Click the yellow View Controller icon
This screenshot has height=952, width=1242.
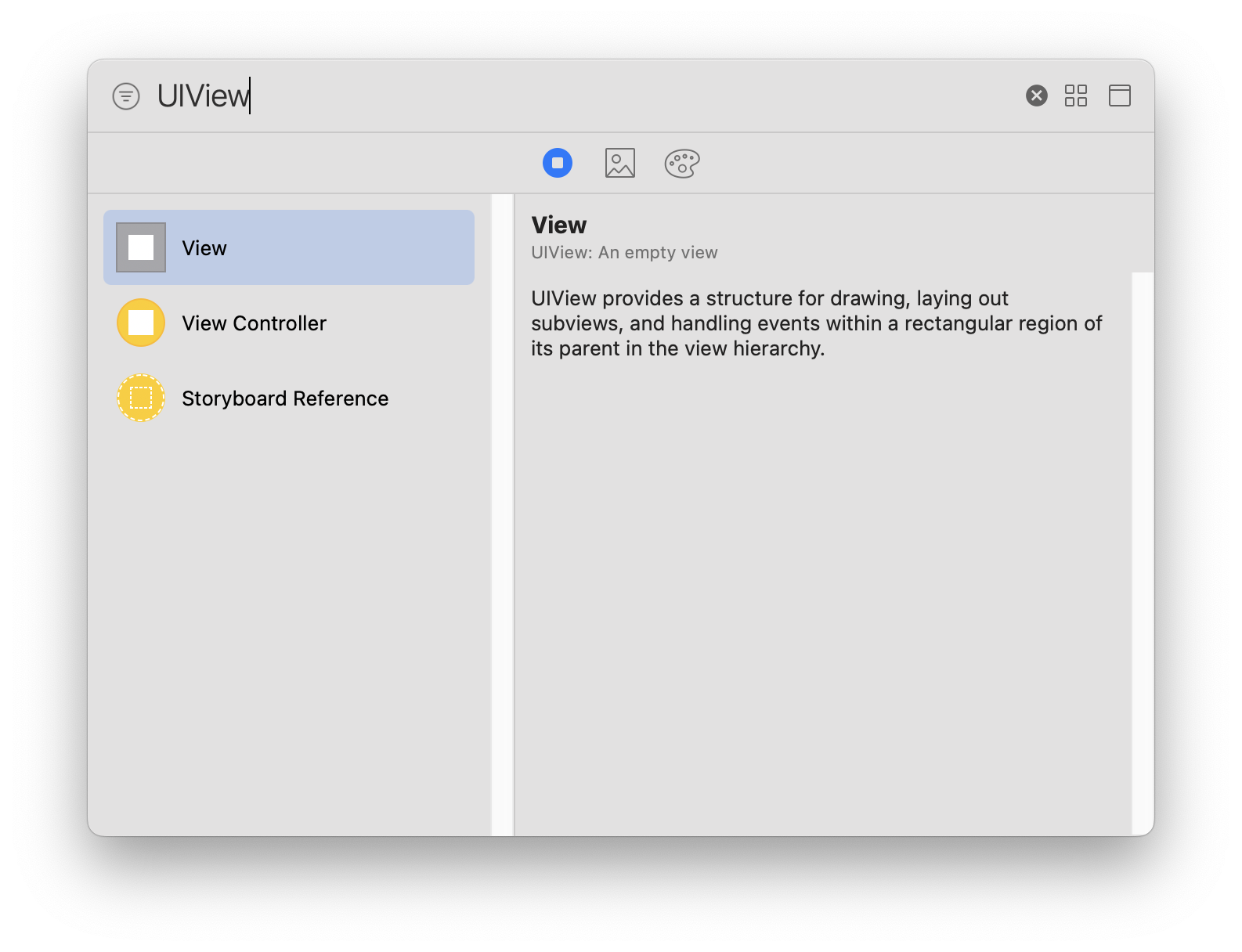point(141,323)
